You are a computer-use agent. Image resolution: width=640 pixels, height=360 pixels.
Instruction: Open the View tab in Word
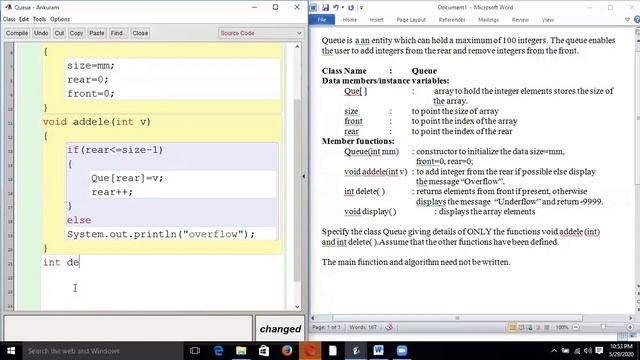pyautogui.click(x=548, y=20)
